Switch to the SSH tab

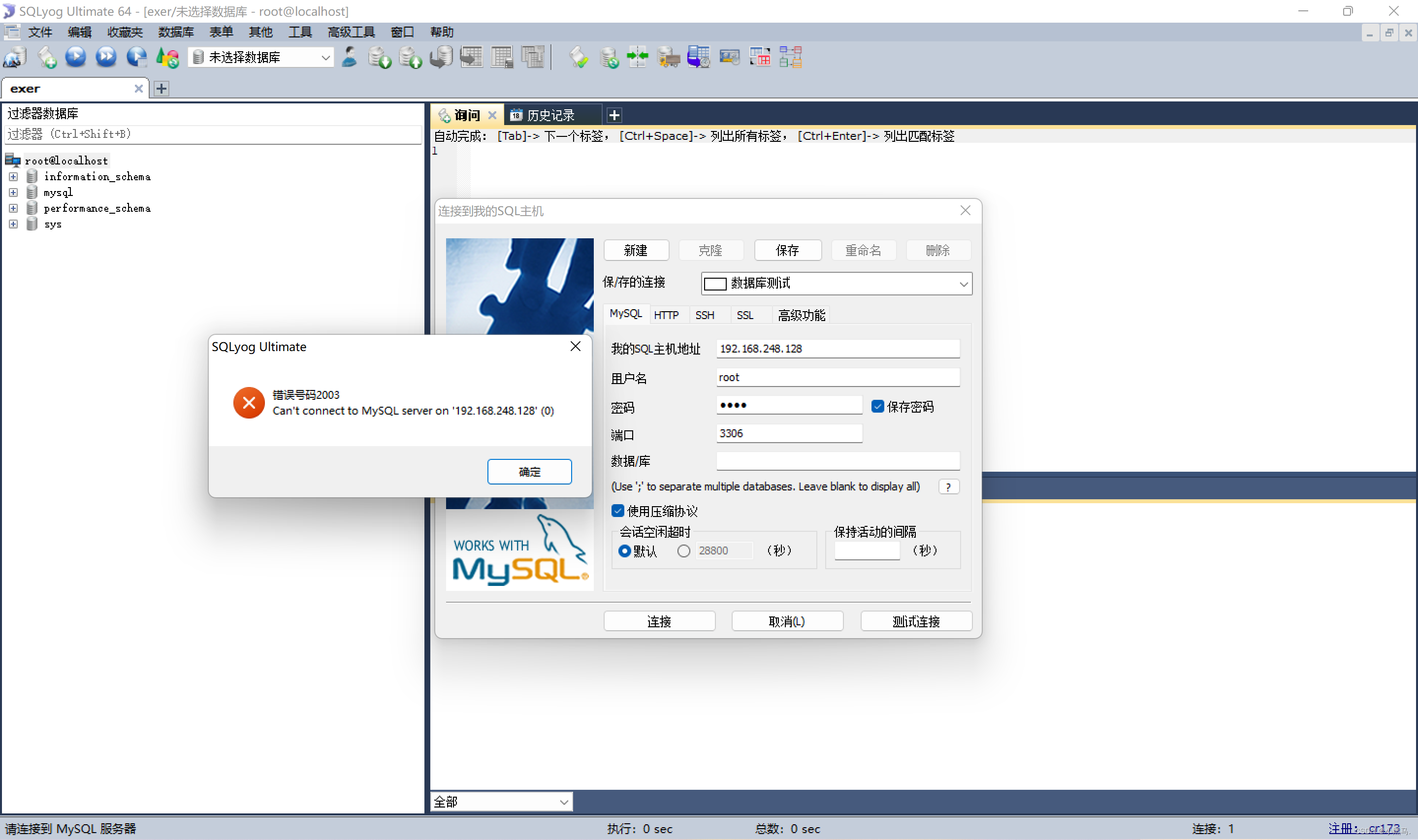pyautogui.click(x=705, y=315)
